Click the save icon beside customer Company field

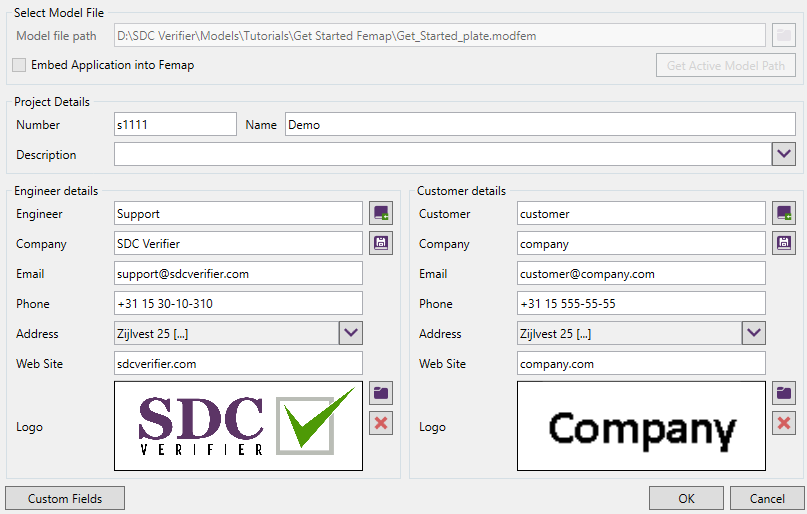(784, 243)
